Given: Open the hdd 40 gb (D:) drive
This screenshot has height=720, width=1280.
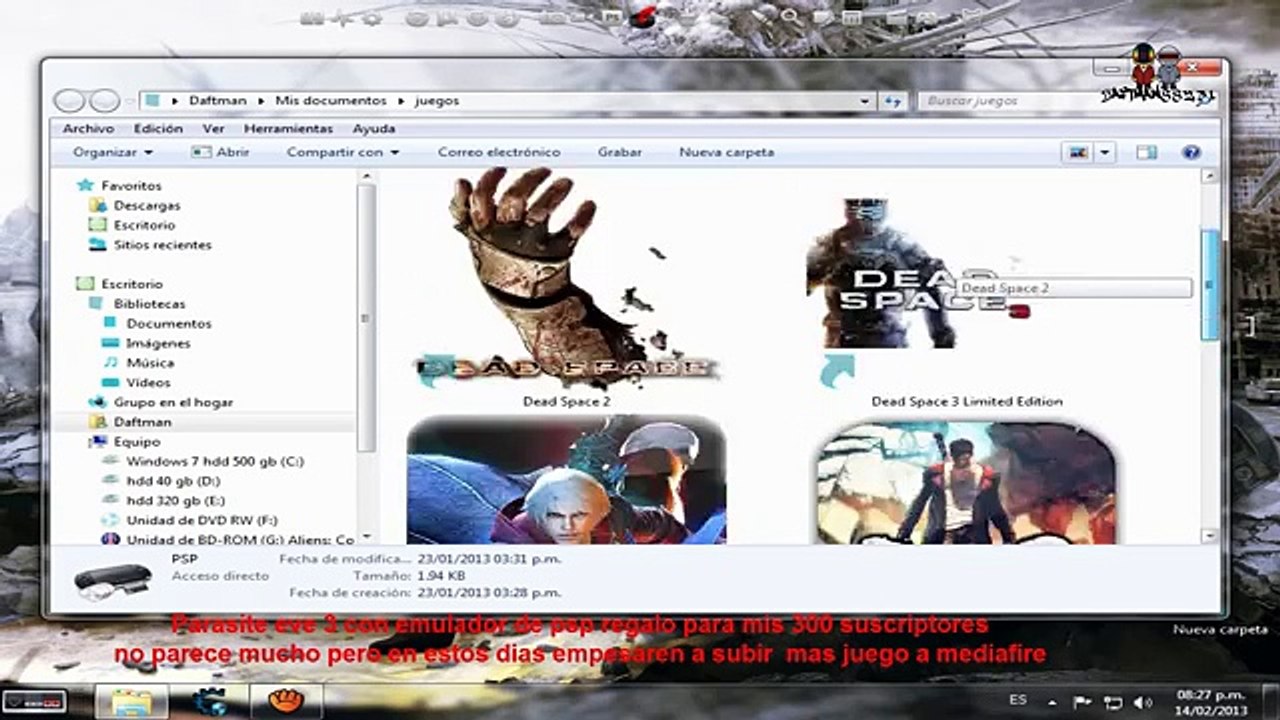Looking at the screenshot, I should tap(173, 481).
